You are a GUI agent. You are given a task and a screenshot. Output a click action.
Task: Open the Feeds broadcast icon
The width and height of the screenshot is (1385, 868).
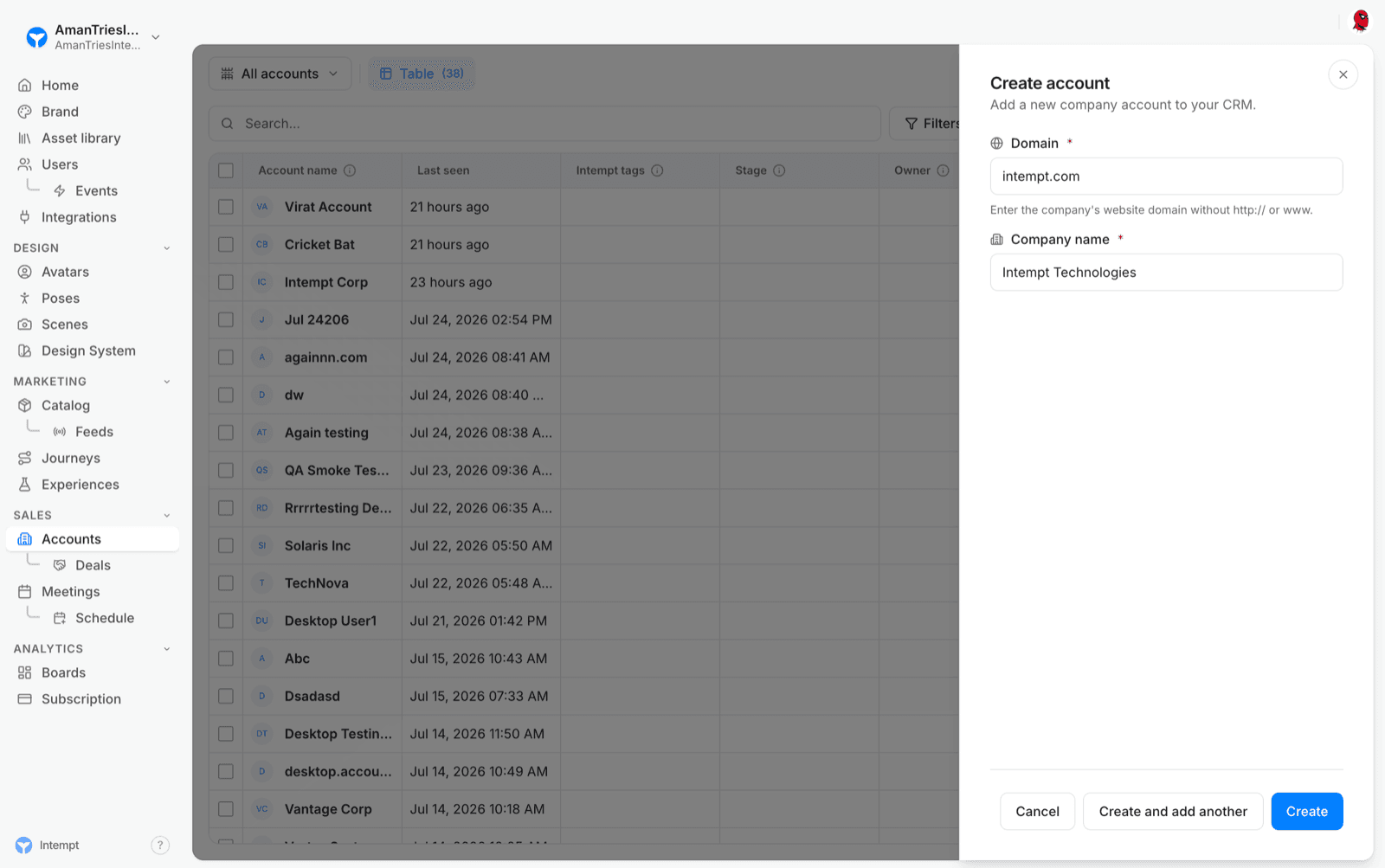pyautogui.click(x=60, y=432)
